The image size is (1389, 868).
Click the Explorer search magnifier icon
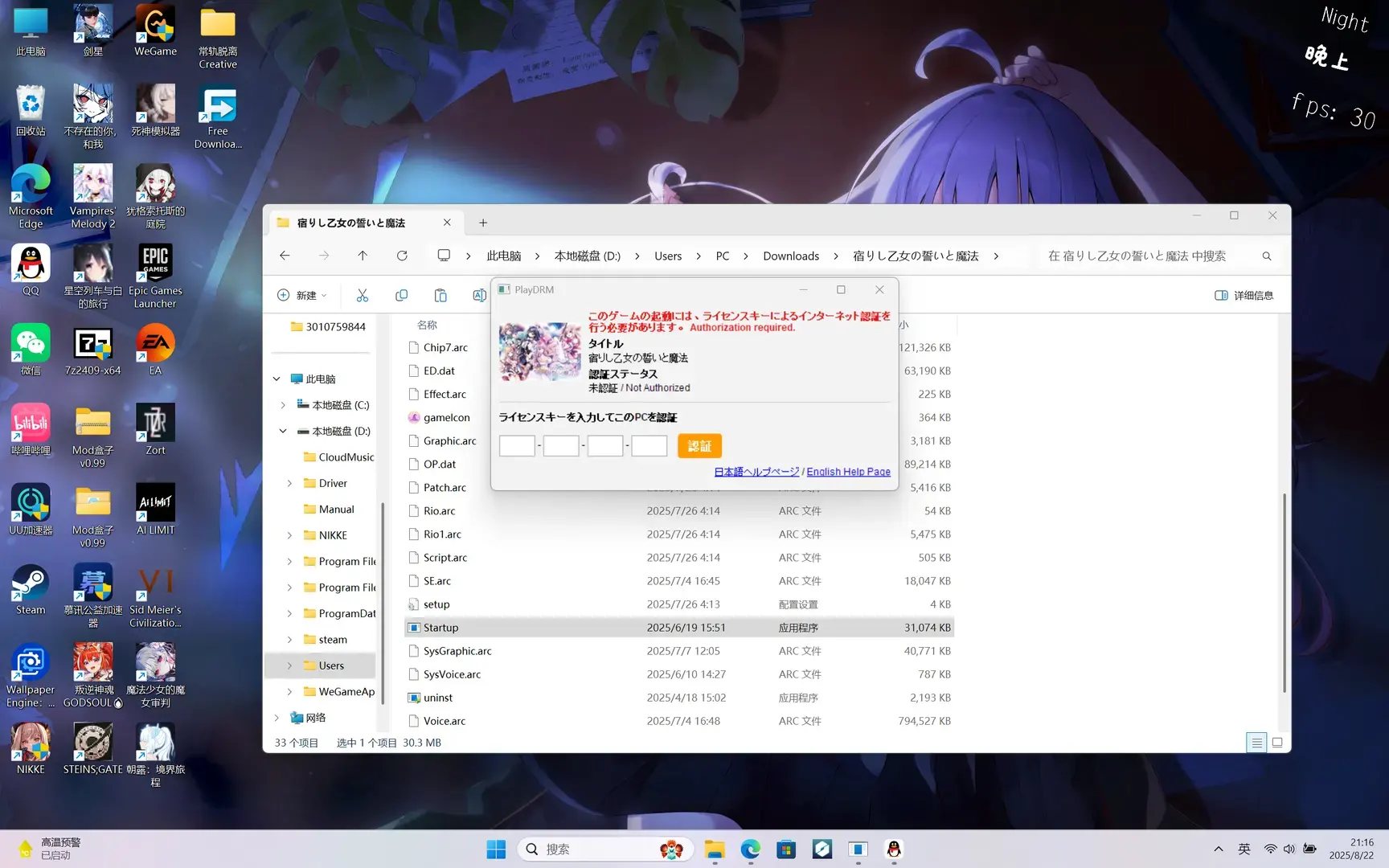point(1267,256)
